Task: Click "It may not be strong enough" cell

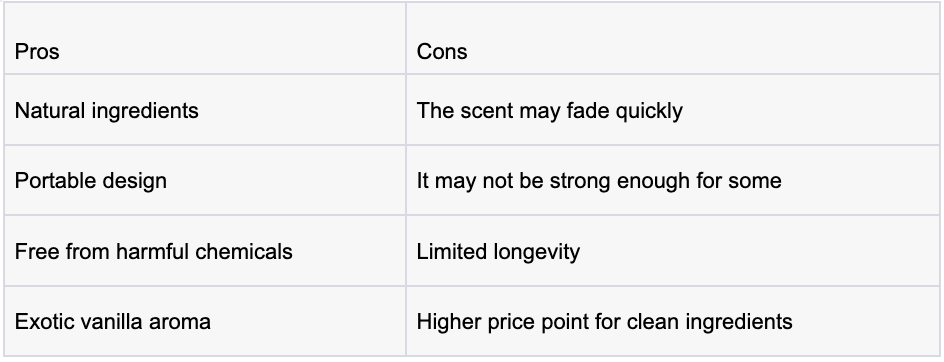Action: (672, 180)
